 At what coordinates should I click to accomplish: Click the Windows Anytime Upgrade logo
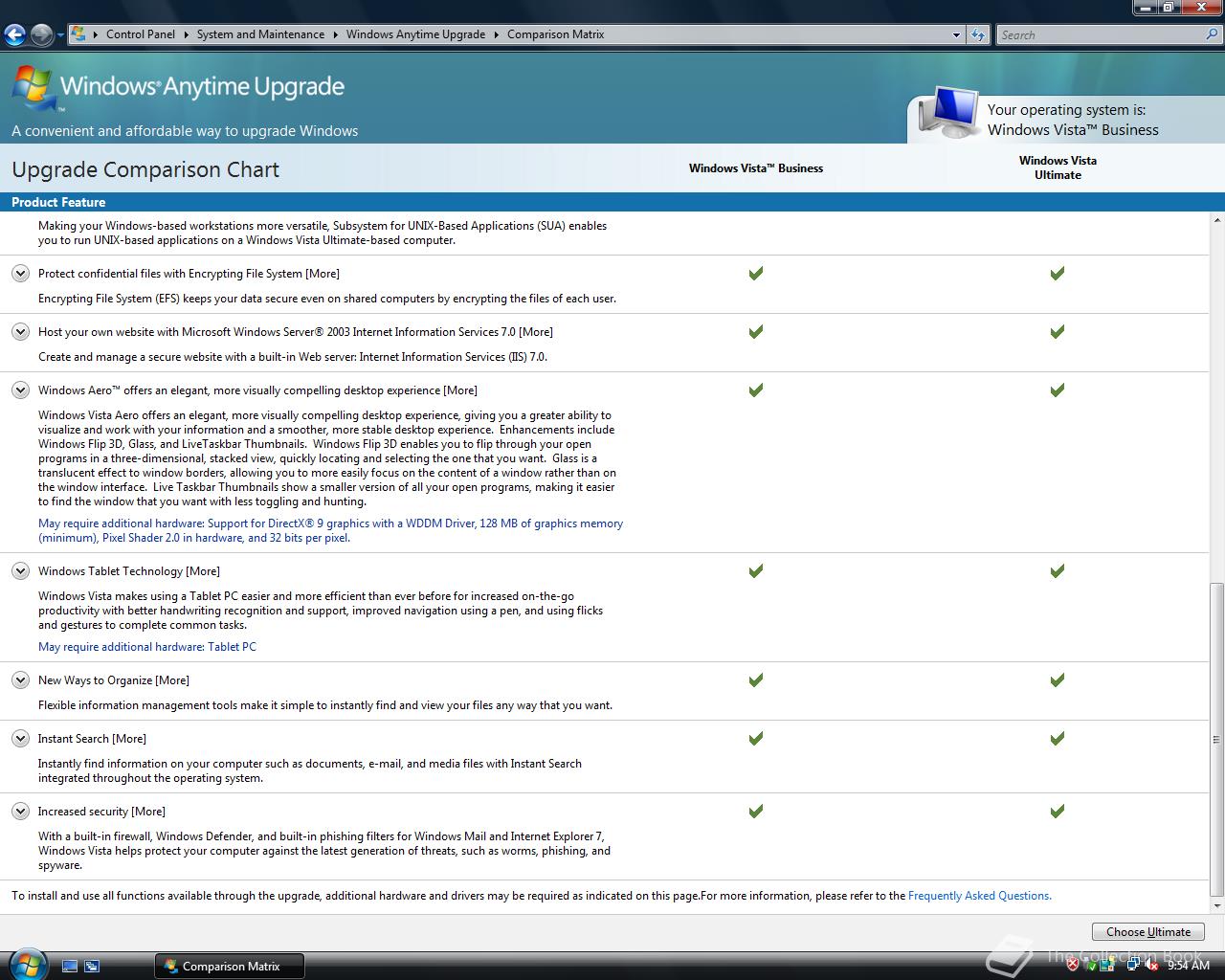click(x=178, y=88)
